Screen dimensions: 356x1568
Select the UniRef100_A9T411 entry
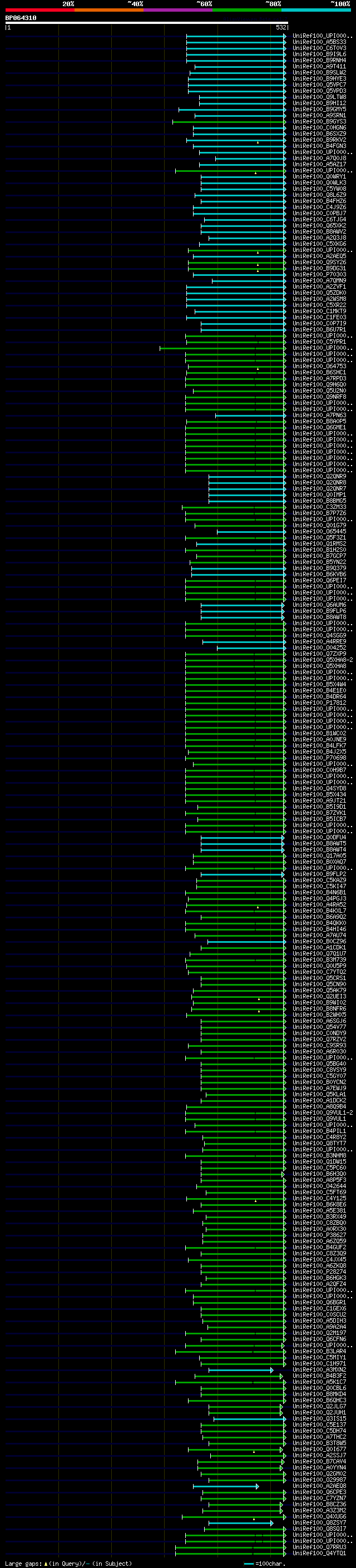319,66
